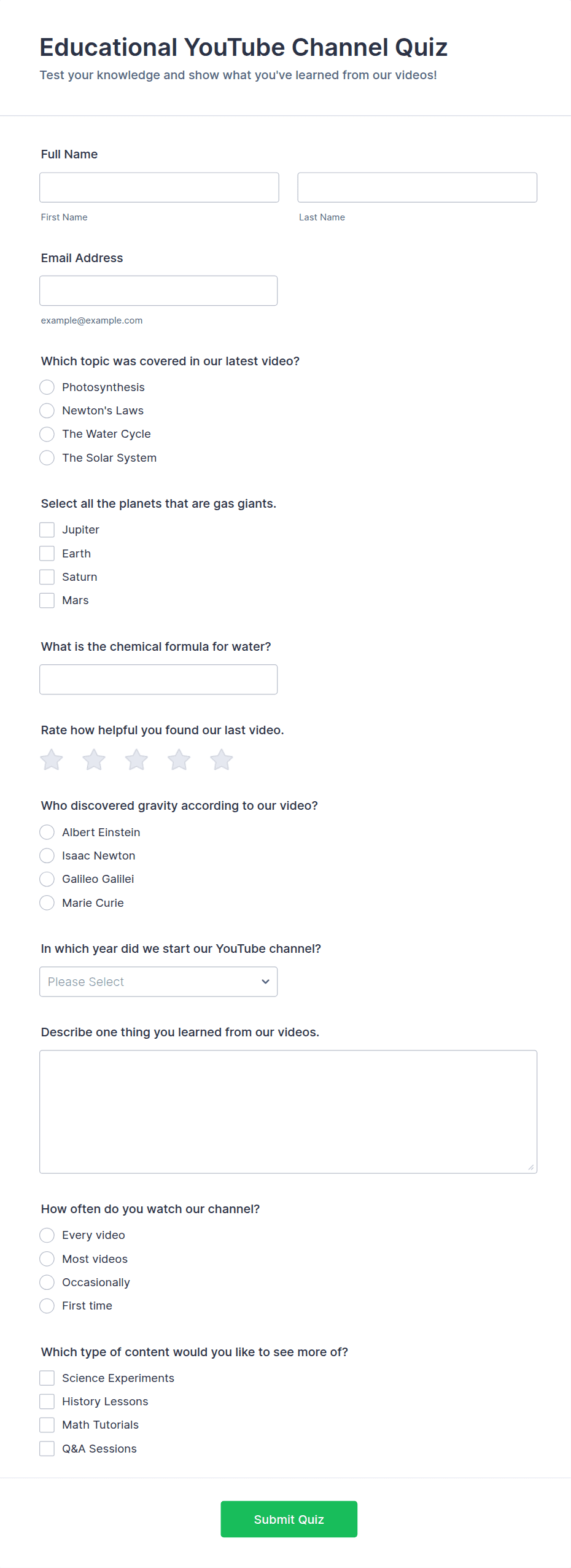571x1568 pixels.
Task: Choose Isaac Newton as answer
Action: [47, 856]
